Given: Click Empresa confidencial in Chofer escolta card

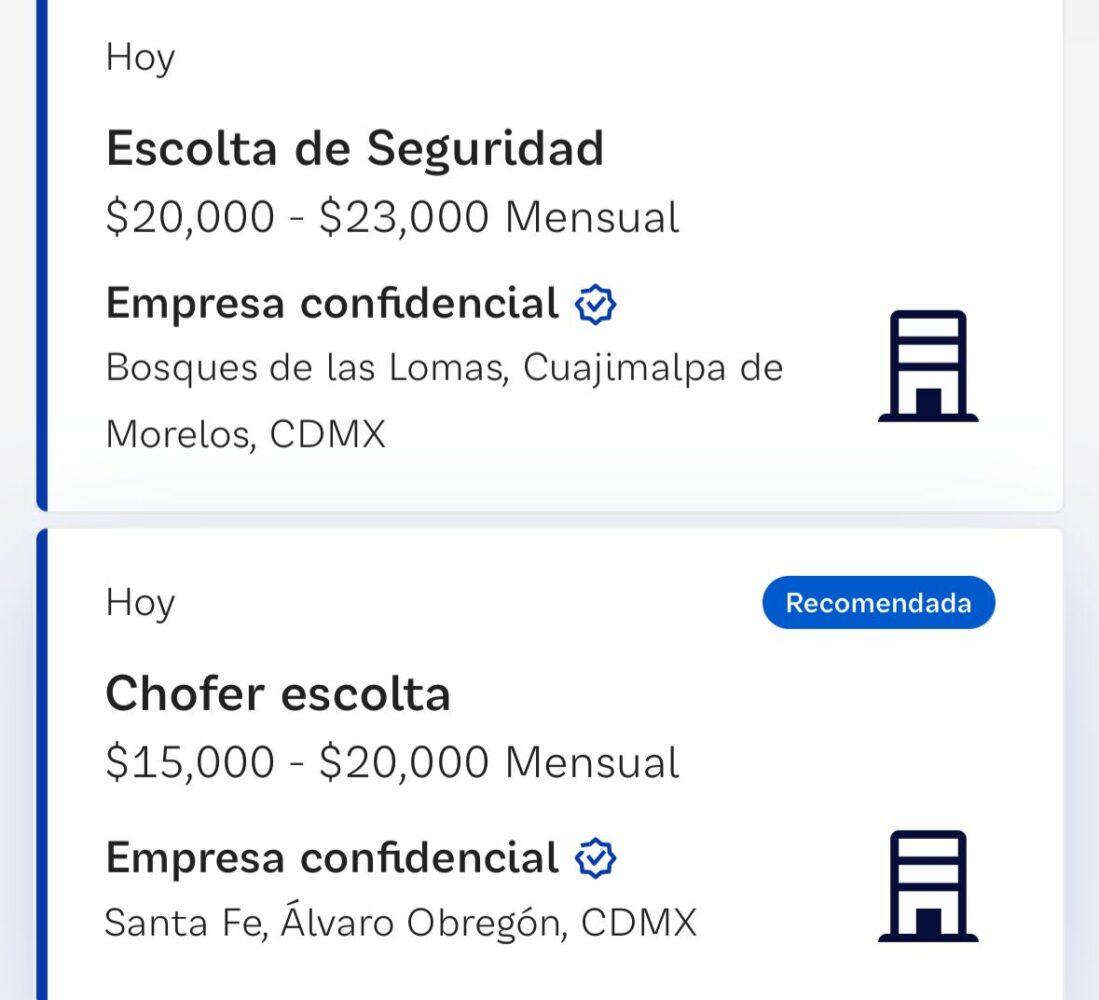Looking at the screenshot, I should tap(332, 858).
